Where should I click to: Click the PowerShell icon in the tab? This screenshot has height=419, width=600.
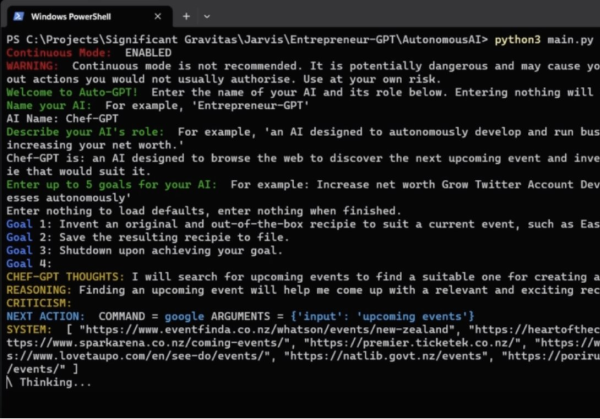[x=19, y=16]
